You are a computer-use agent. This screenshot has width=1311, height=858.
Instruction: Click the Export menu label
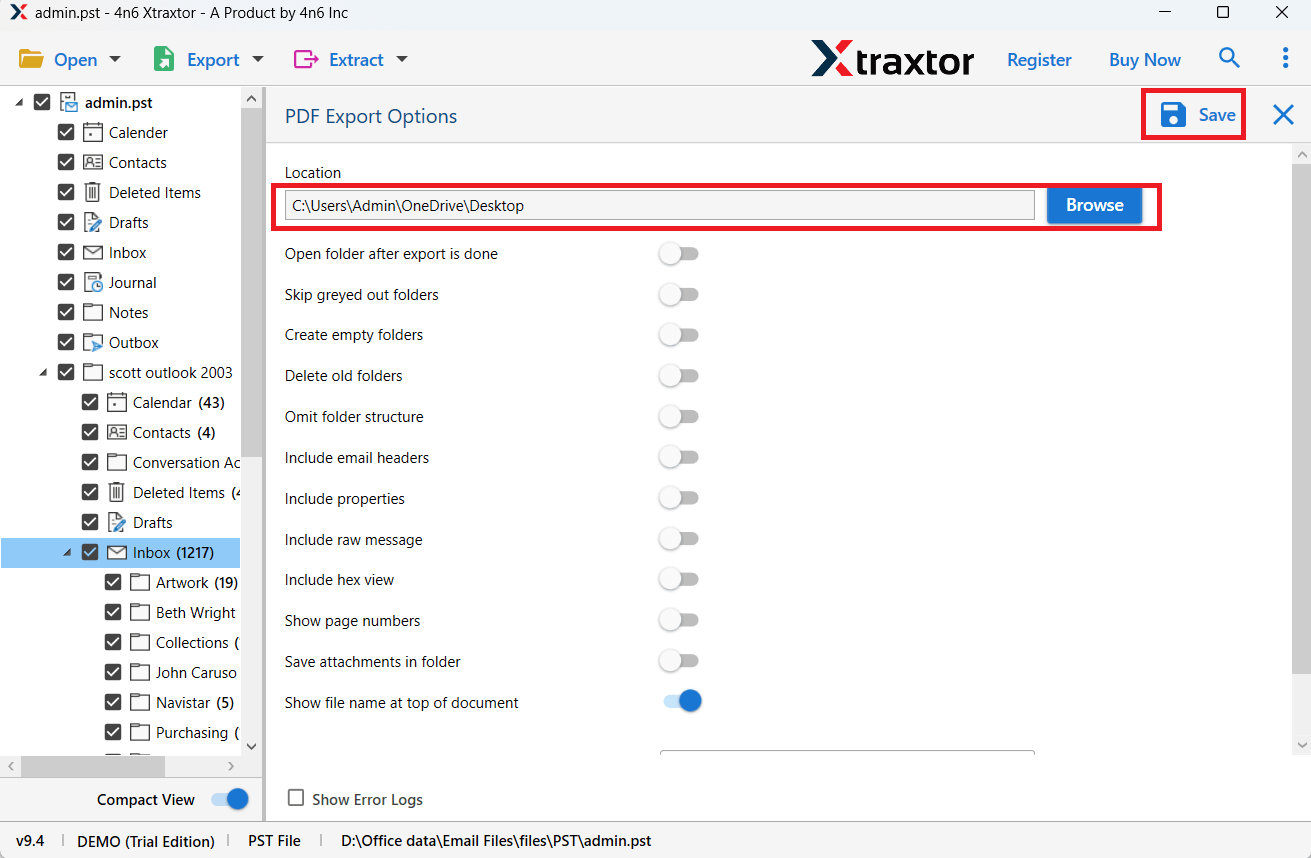(213, 60)
